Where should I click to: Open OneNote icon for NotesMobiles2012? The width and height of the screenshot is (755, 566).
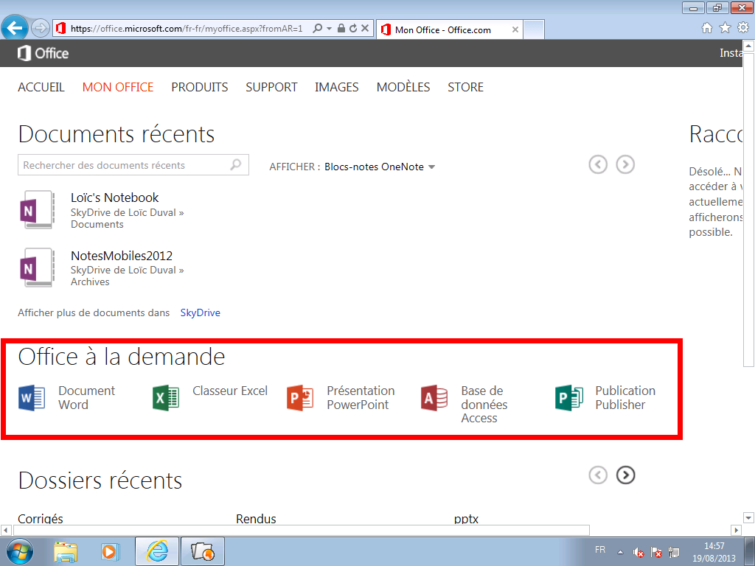[37, 267]
